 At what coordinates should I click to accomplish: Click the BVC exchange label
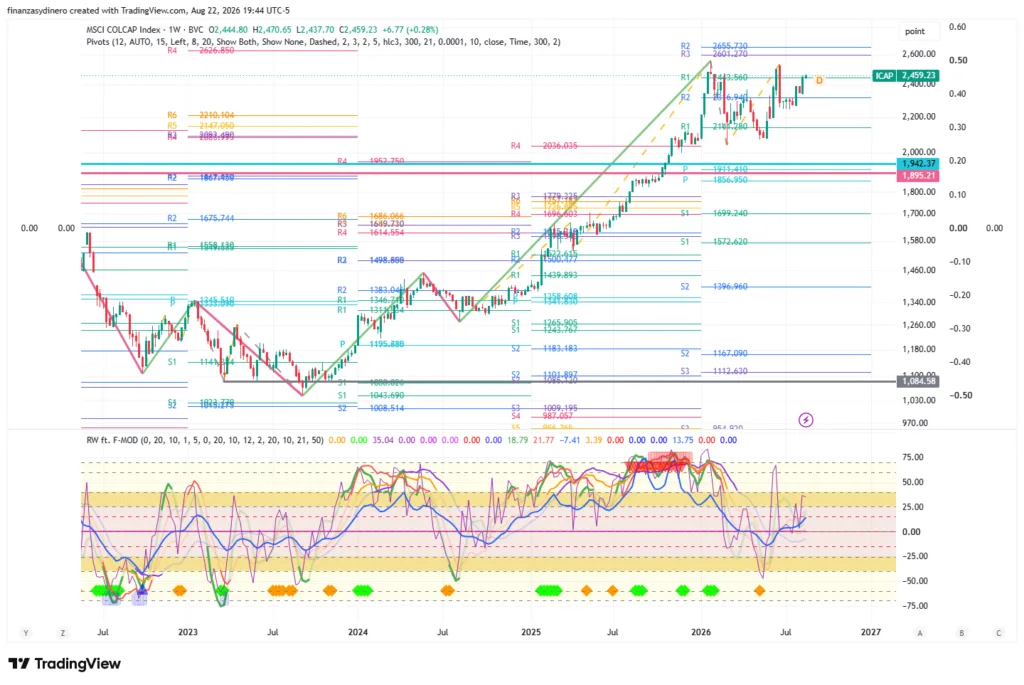[x=195, y=29]
